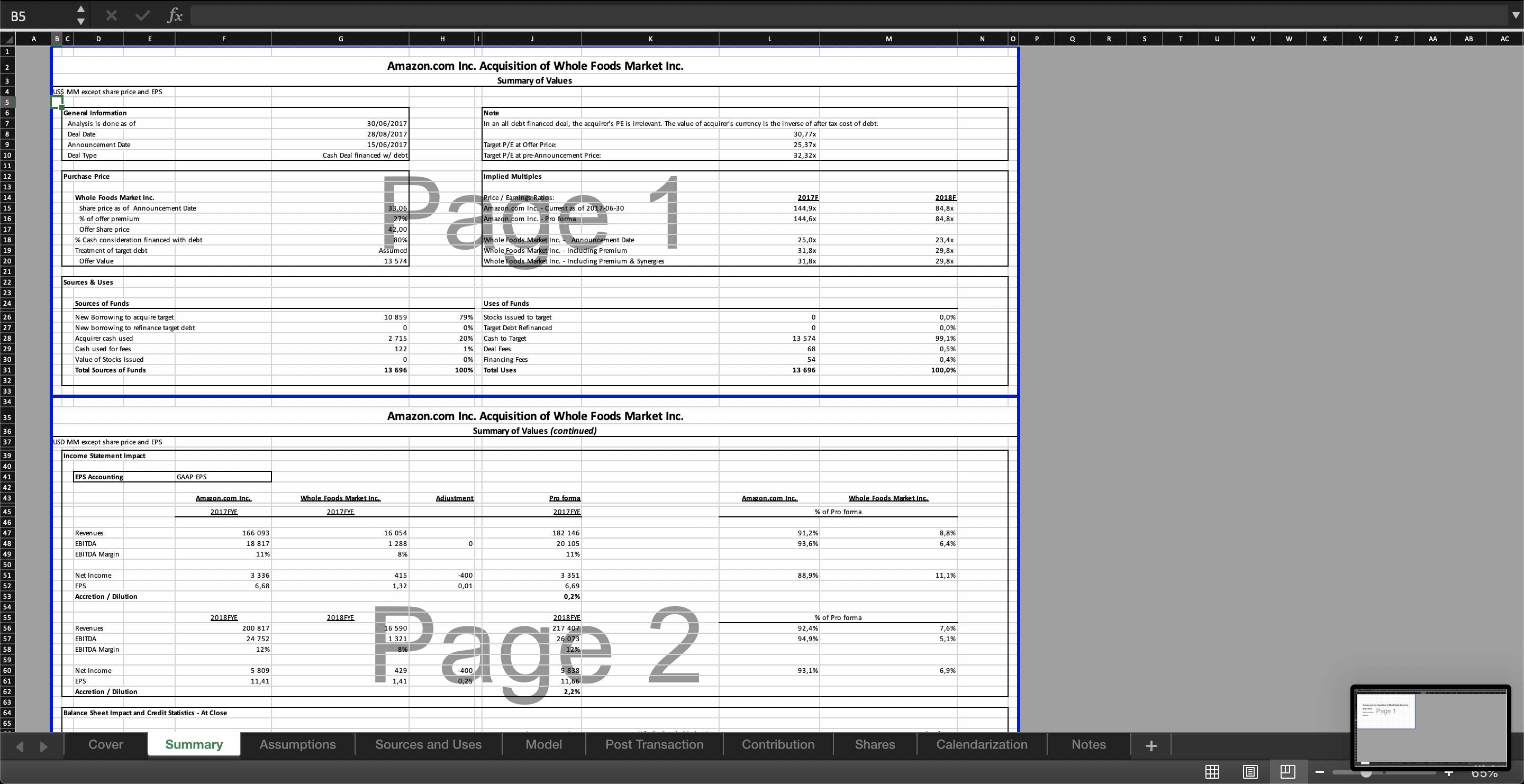Click the 'Total Sources of Funds' label
The width and height of the screenshot is (1524, 784).
(x=110, y=370)
